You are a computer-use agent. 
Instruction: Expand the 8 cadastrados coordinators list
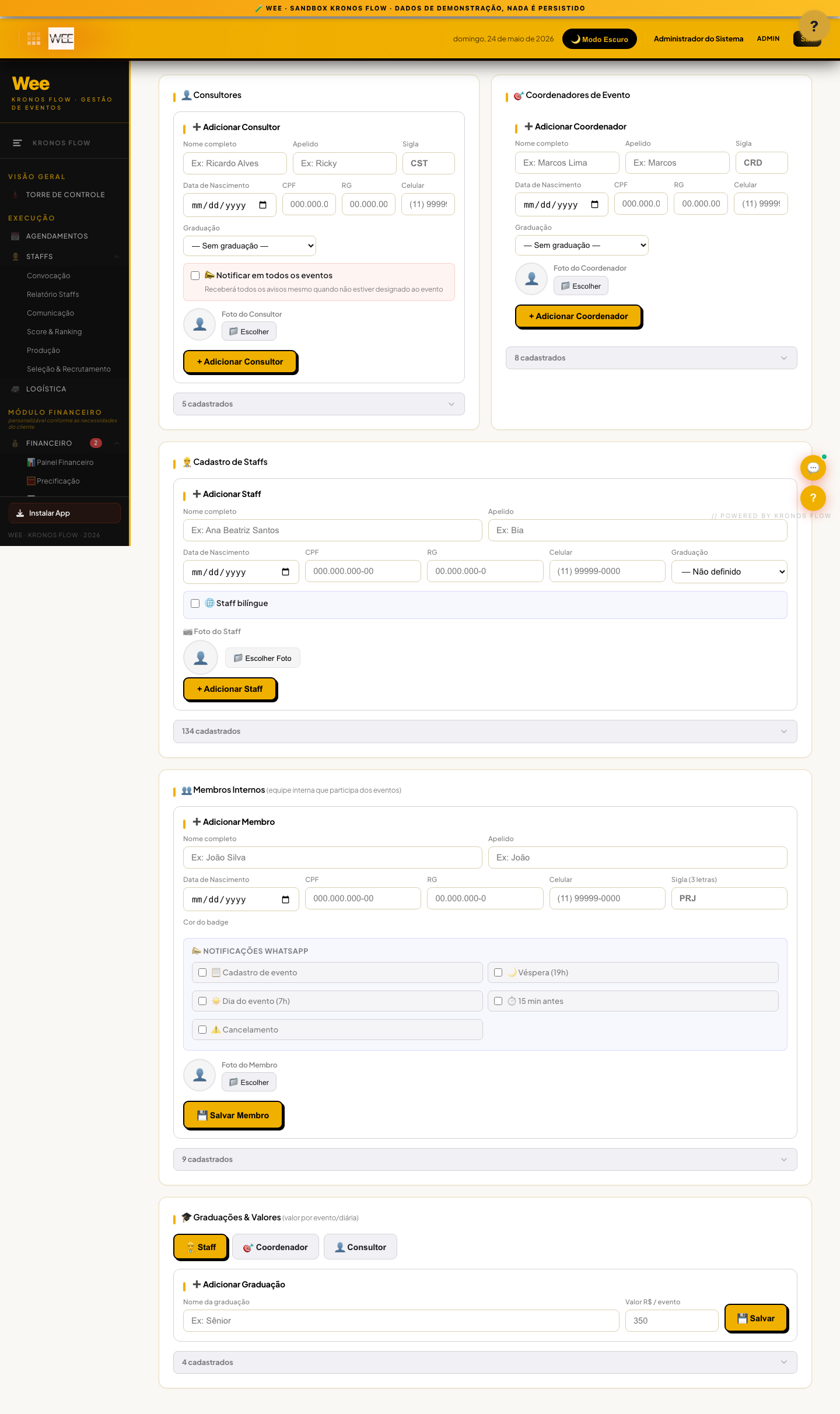point(652,358)
